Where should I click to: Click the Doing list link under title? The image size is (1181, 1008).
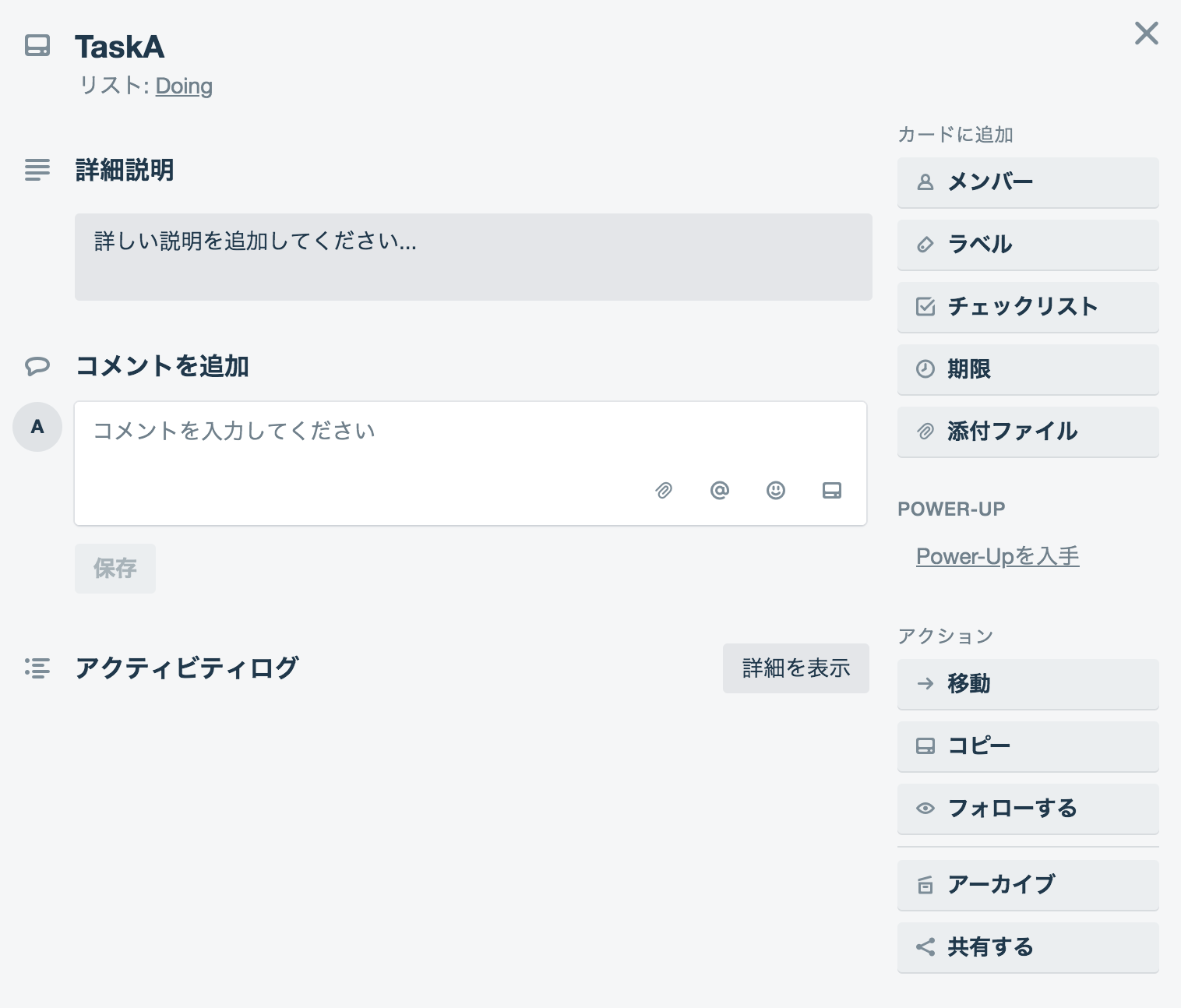[184, 86]
